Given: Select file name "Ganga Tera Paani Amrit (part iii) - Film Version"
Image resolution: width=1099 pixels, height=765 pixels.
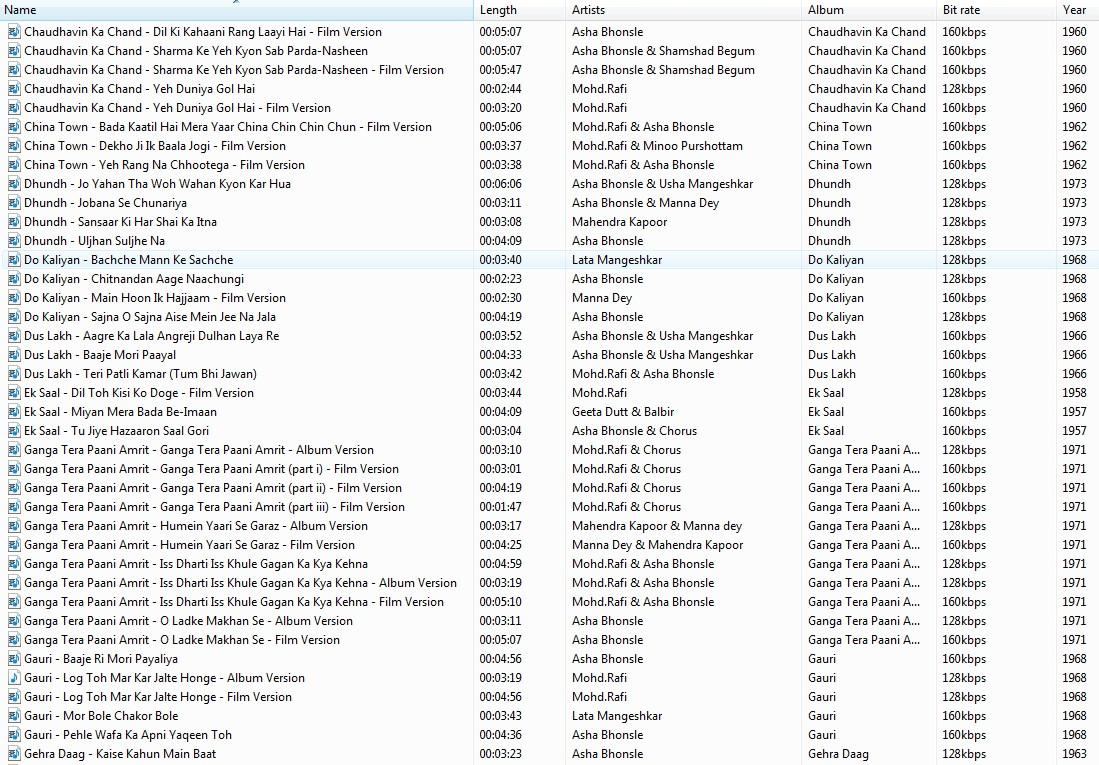Looking at the screenshot, I should pyautogui.click(x=214, y=506).
